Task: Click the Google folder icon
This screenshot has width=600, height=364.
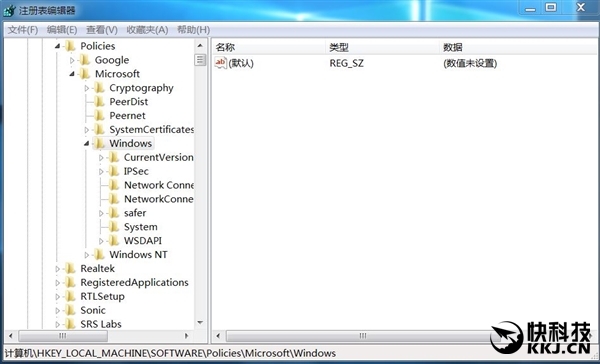Action: tap(85, 60)
